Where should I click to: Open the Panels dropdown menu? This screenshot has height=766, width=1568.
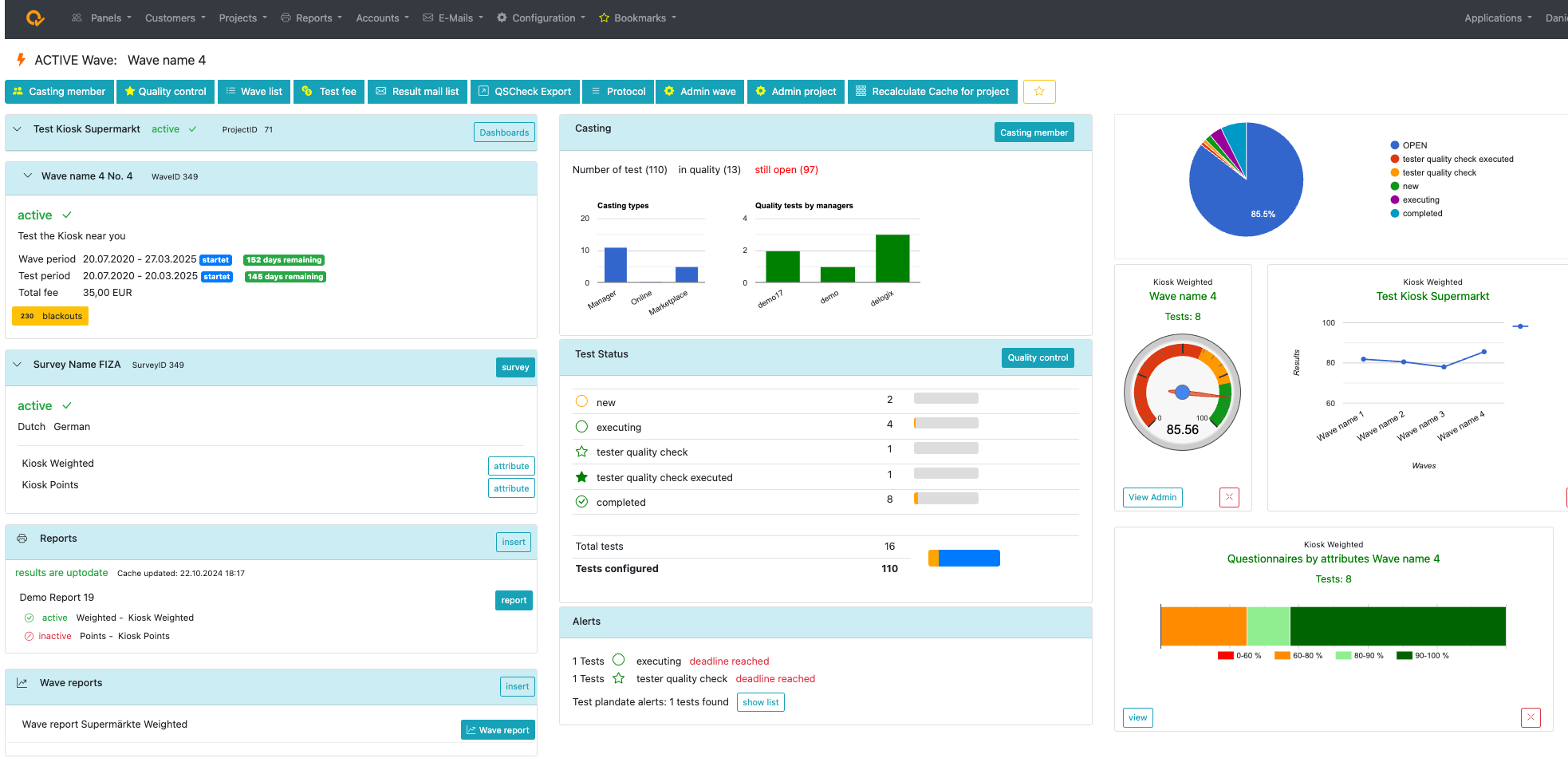click(x=101, y=18)
